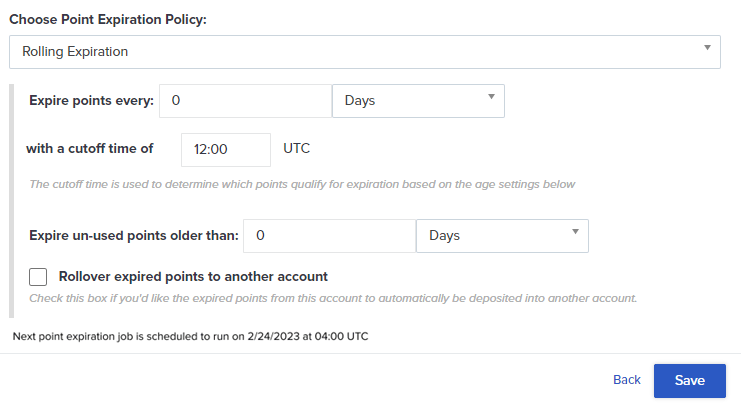This screenshot has width=741, height=406.
Task: Click the "with a cutoff time of" label
Action: click(89, 149)
